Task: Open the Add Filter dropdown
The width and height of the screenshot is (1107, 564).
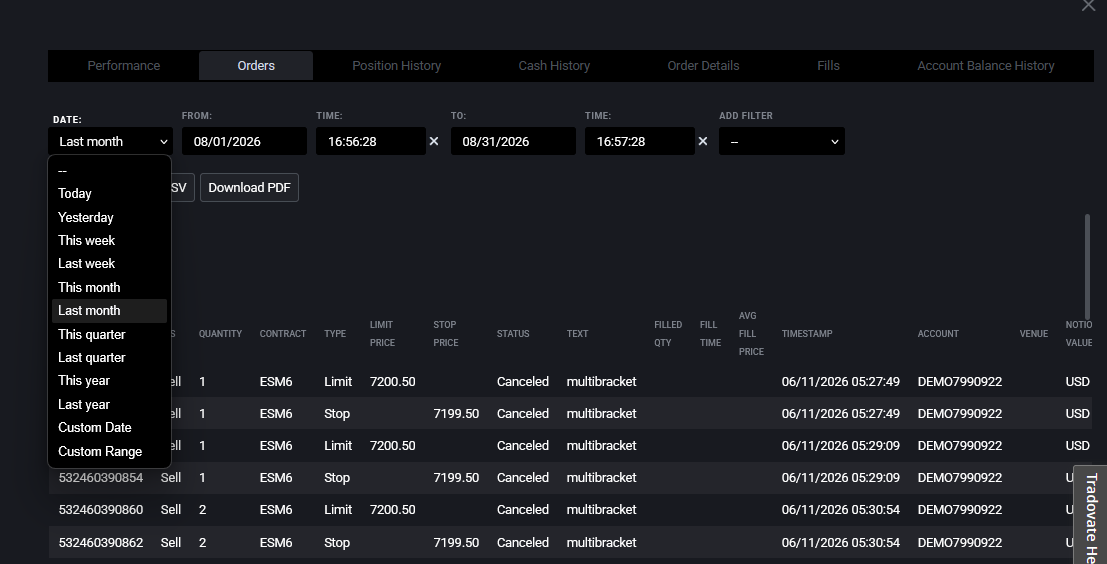Action: point(782,141)
